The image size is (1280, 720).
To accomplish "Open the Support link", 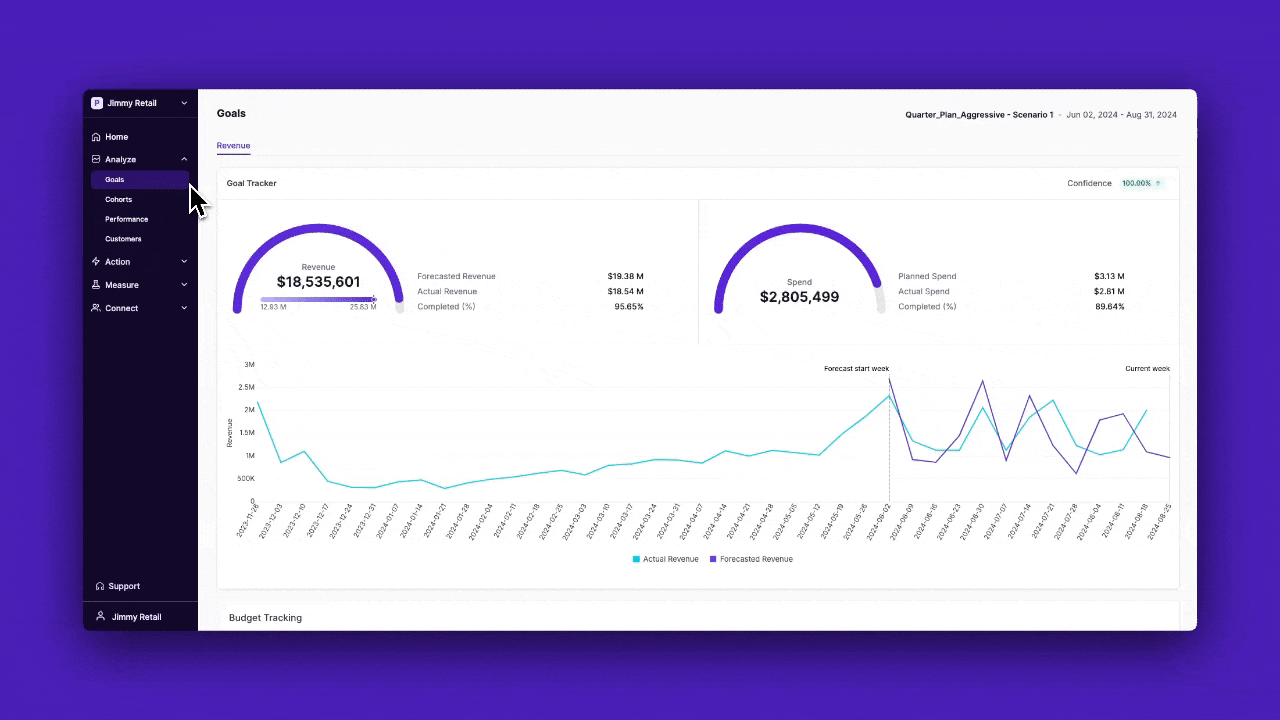I will tap(124, 586).
